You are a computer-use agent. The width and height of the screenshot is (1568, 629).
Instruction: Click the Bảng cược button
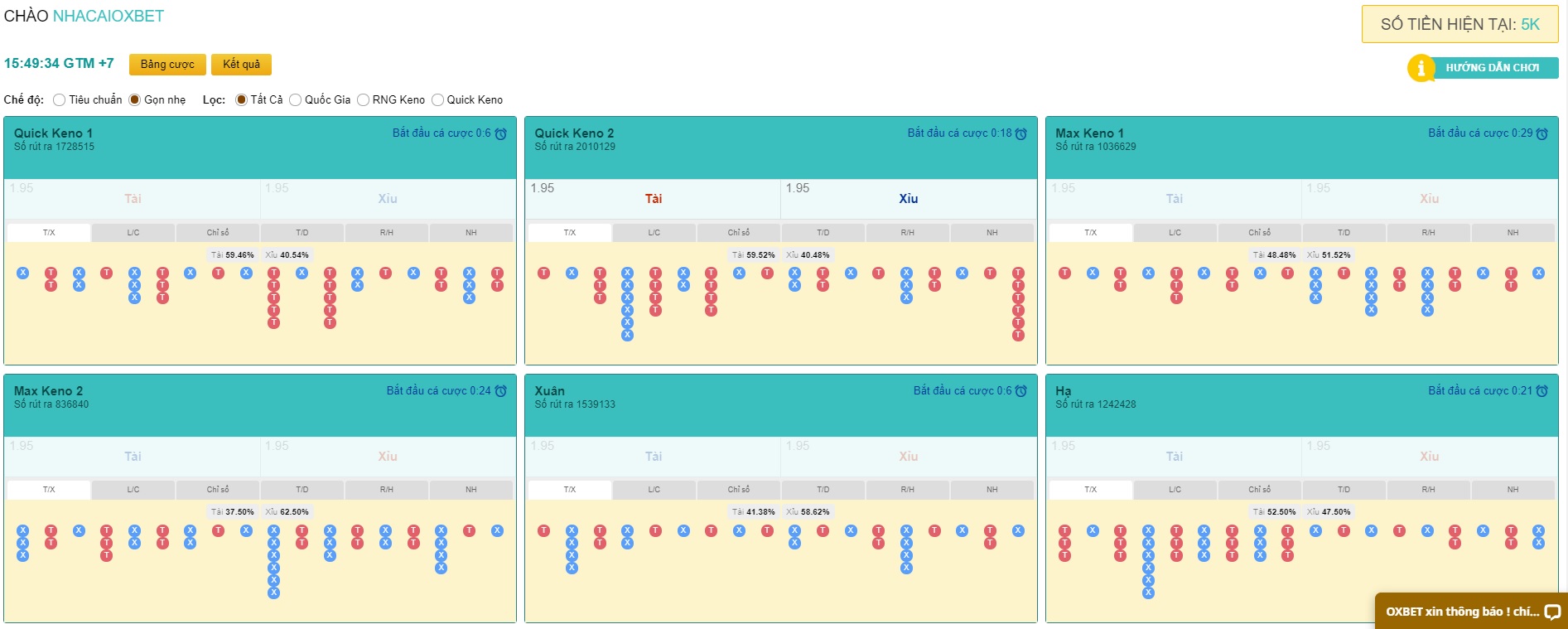[167, 65]
